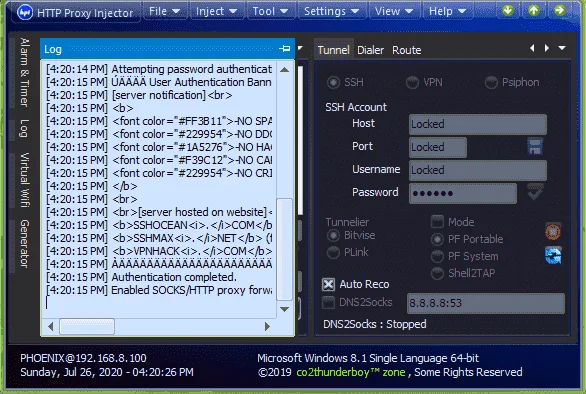Viewport: 586px width, 394px height.
Task: Toggle the Auto Reco checkbox
Action: (x=328, y=284)
